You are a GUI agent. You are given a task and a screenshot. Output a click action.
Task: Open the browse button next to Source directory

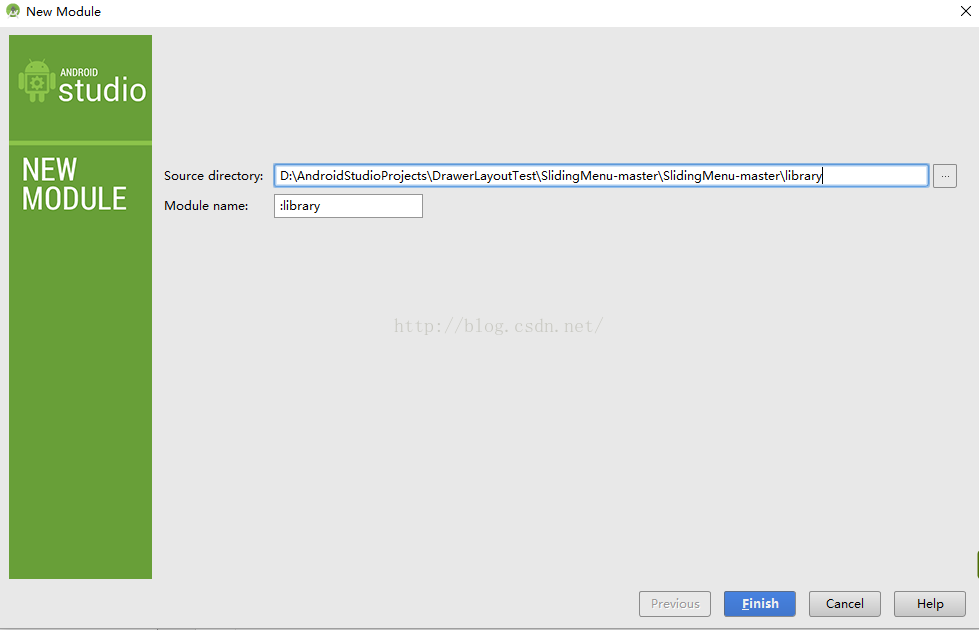tap(945, 176)
